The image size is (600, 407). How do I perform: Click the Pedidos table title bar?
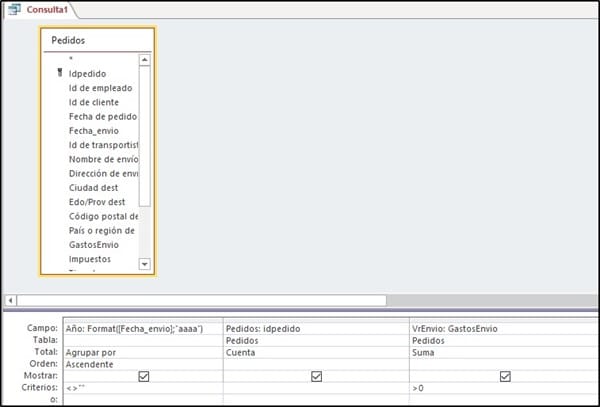(x=98, y=41)
